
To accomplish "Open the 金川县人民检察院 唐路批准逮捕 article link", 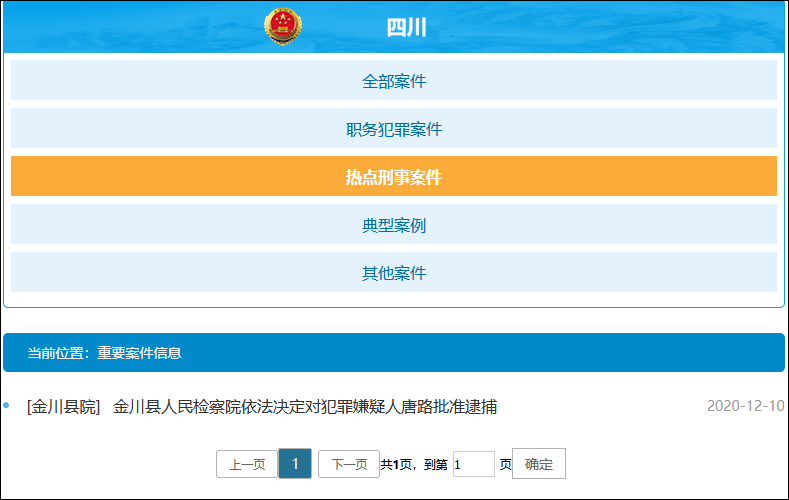I will tap(305, 406).
